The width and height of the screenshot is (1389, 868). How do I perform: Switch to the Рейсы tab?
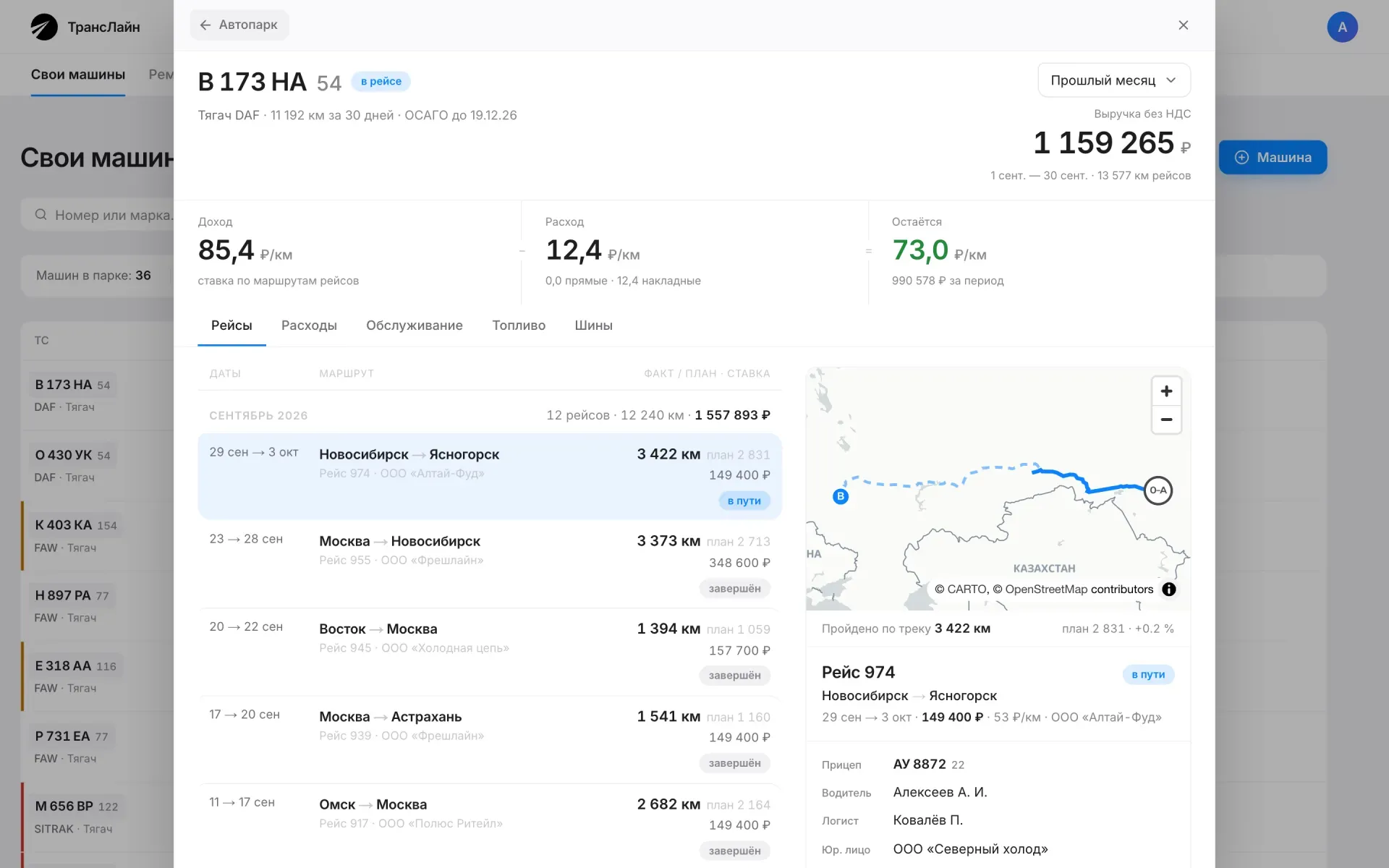point(231,325)
